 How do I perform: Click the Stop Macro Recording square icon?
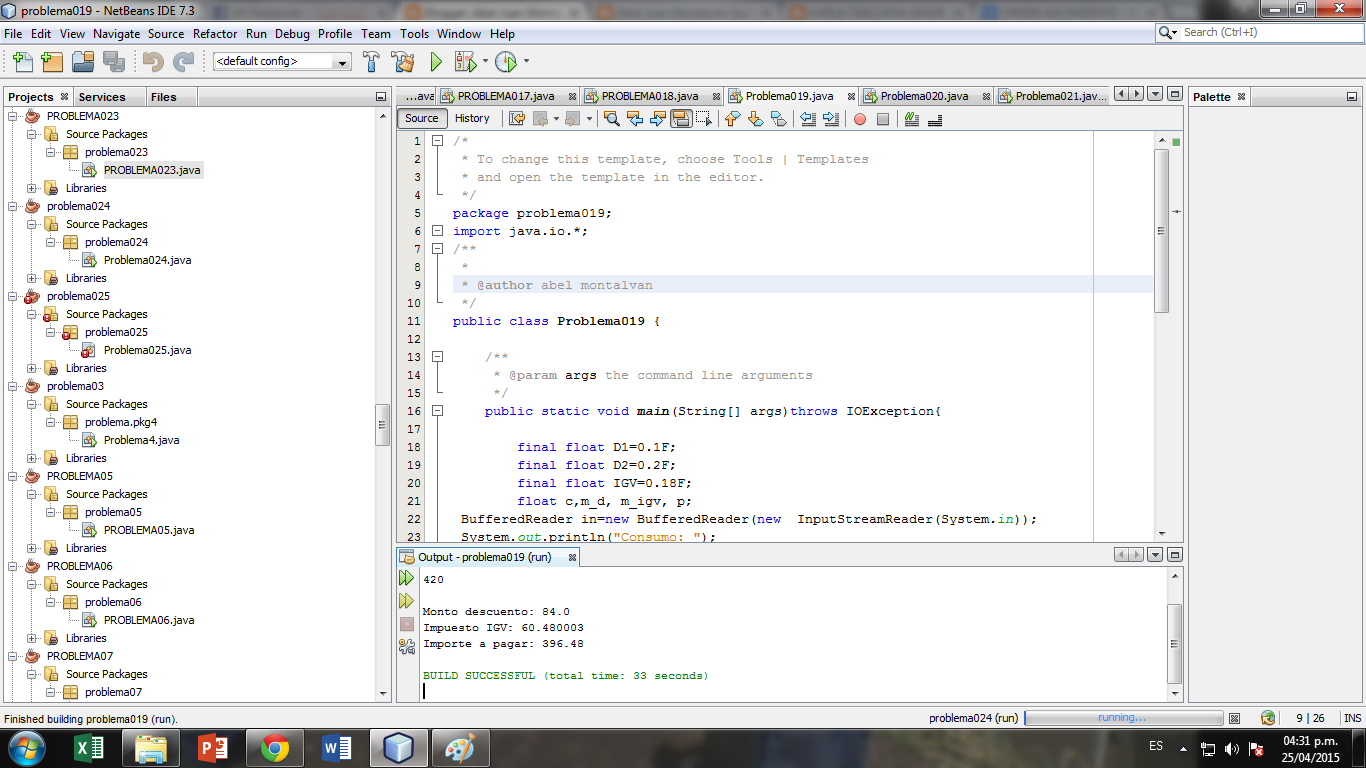[882, 119]
